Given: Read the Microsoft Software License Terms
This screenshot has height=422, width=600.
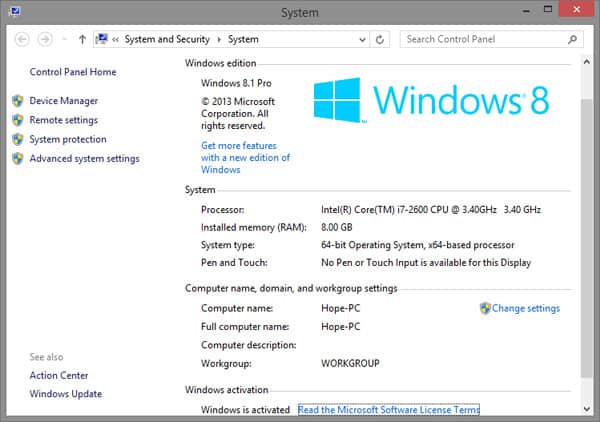Looking at the screenshot, I should pos(389,410).
